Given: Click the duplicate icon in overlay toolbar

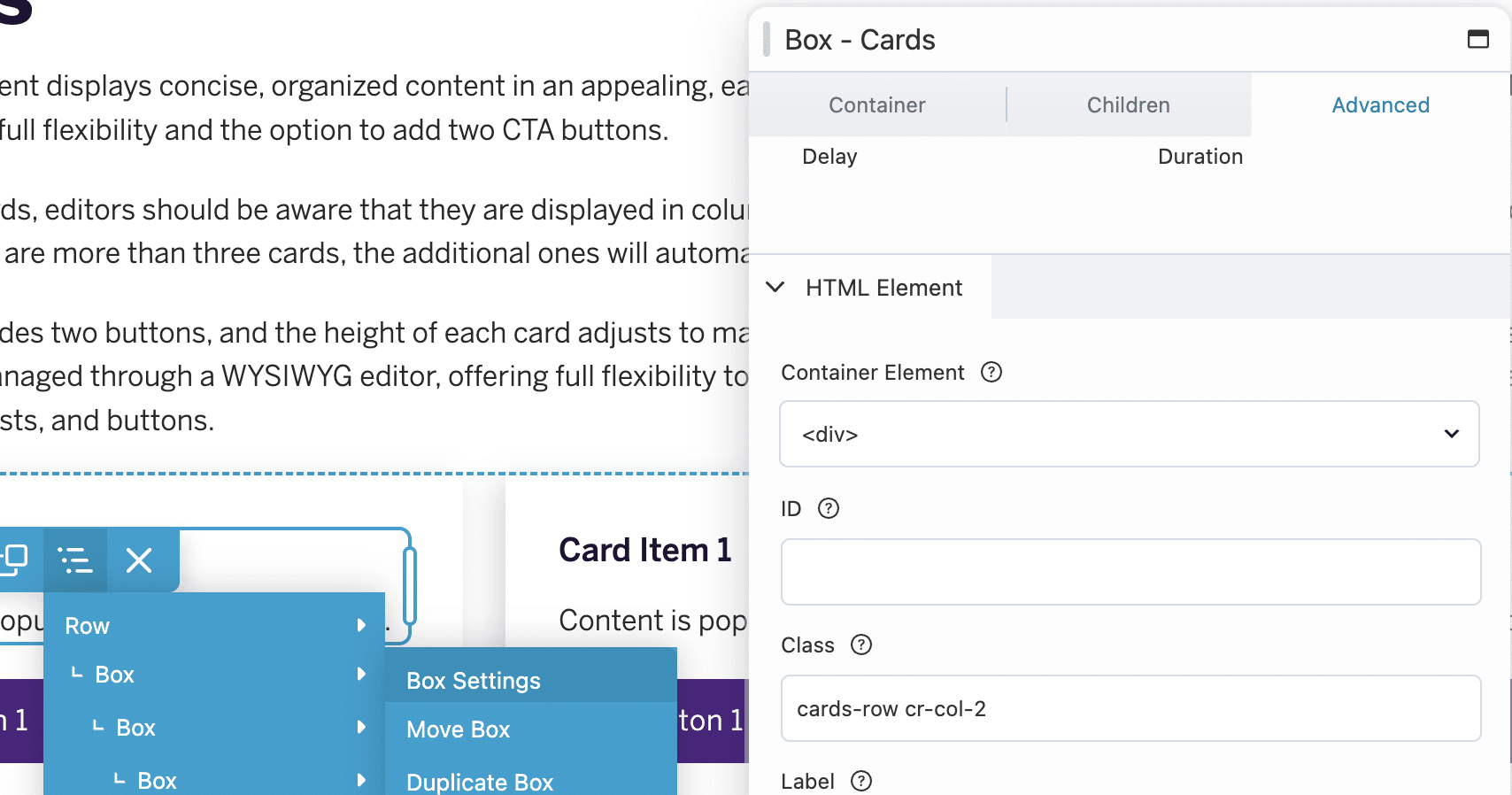Looking at the screenshot, I should click(16, 560).
